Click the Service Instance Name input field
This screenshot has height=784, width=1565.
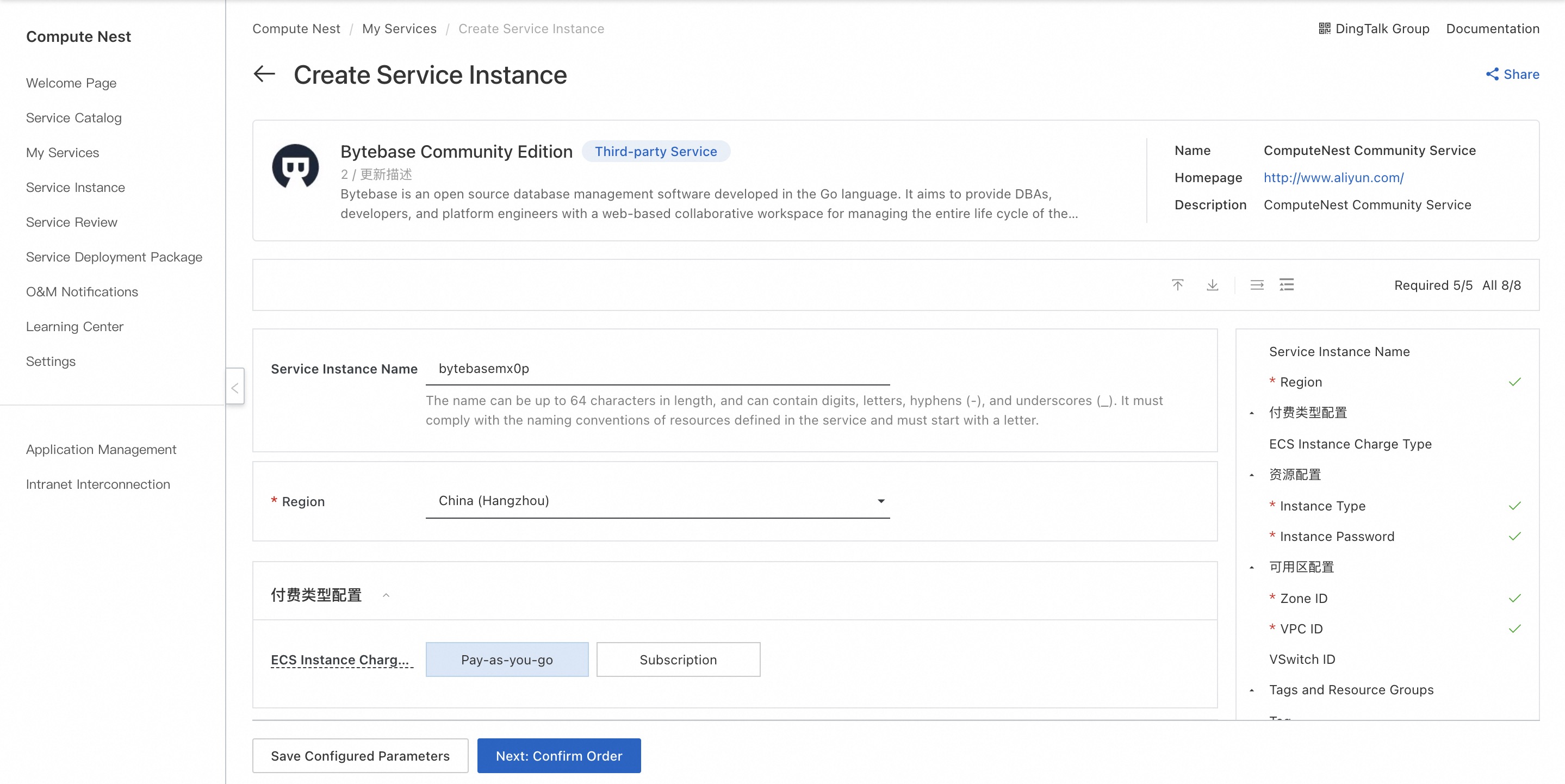[657, 369]
